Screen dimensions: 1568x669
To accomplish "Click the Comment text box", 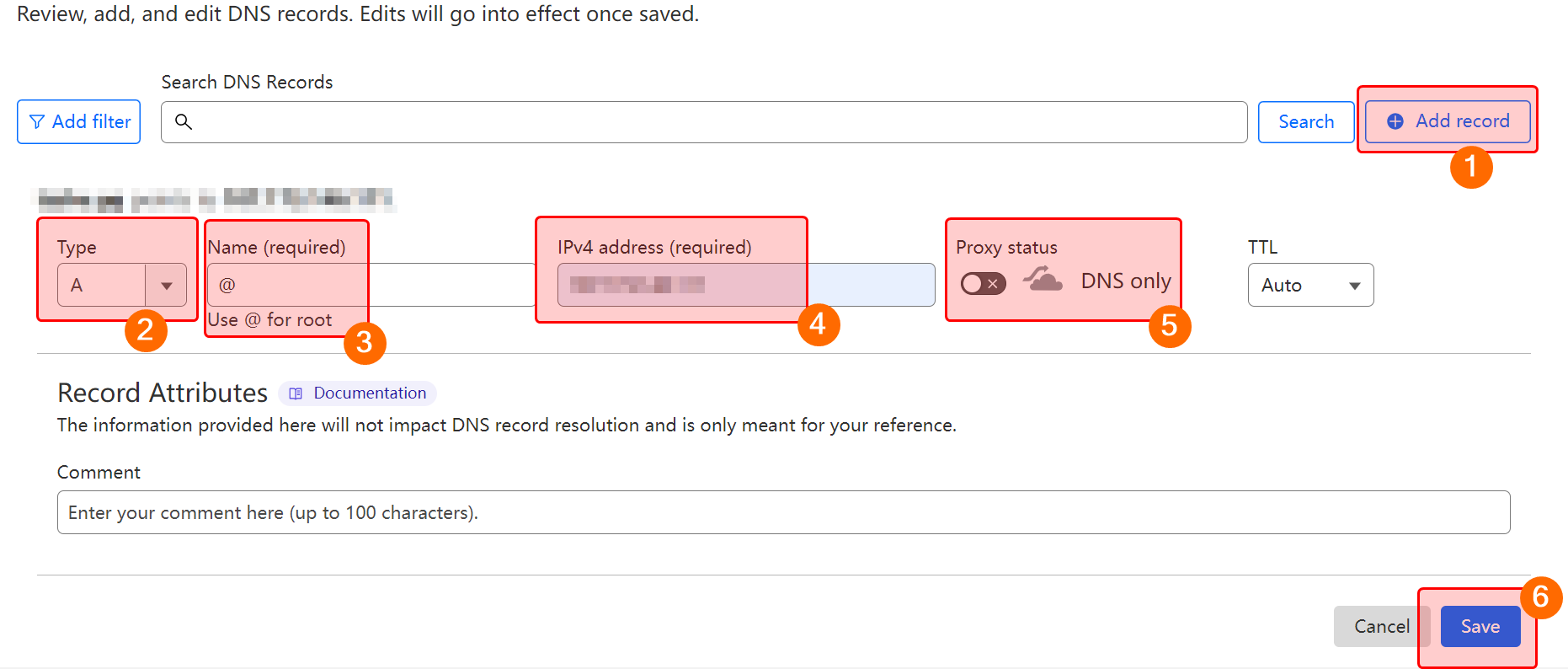I will [783, 513].
